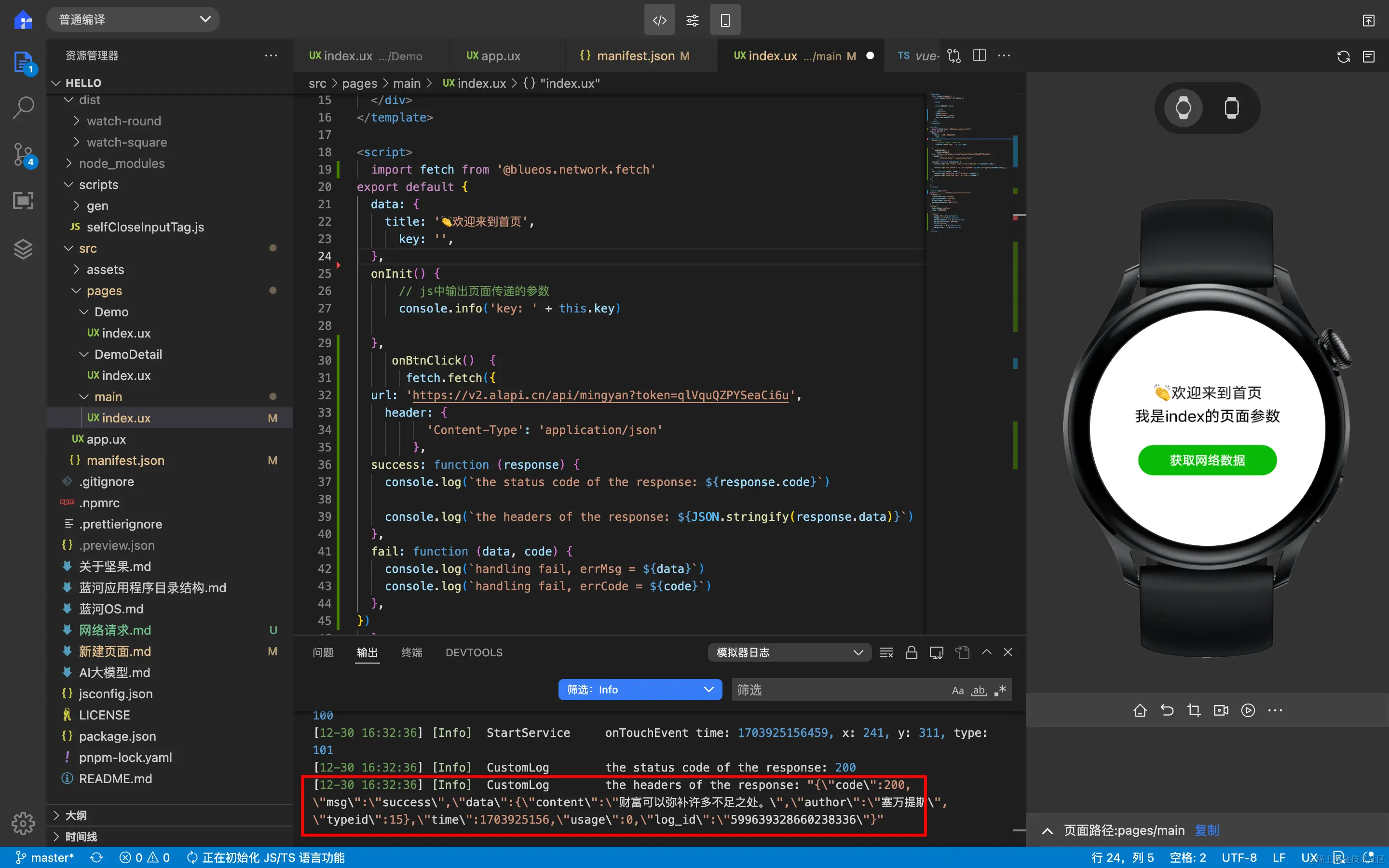Refresh the emulator preview
The height and width of the screenshot is (868, 1389).
[1343, 56]
